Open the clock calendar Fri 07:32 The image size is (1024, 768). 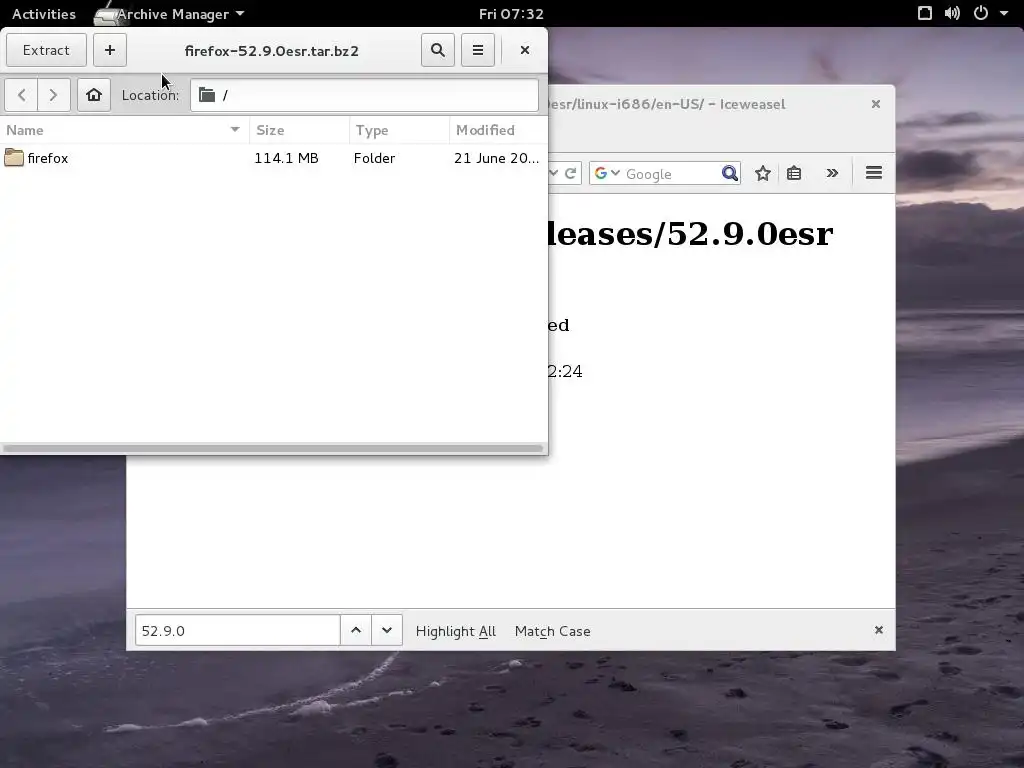pyautogui.click(x=511, y=14)
